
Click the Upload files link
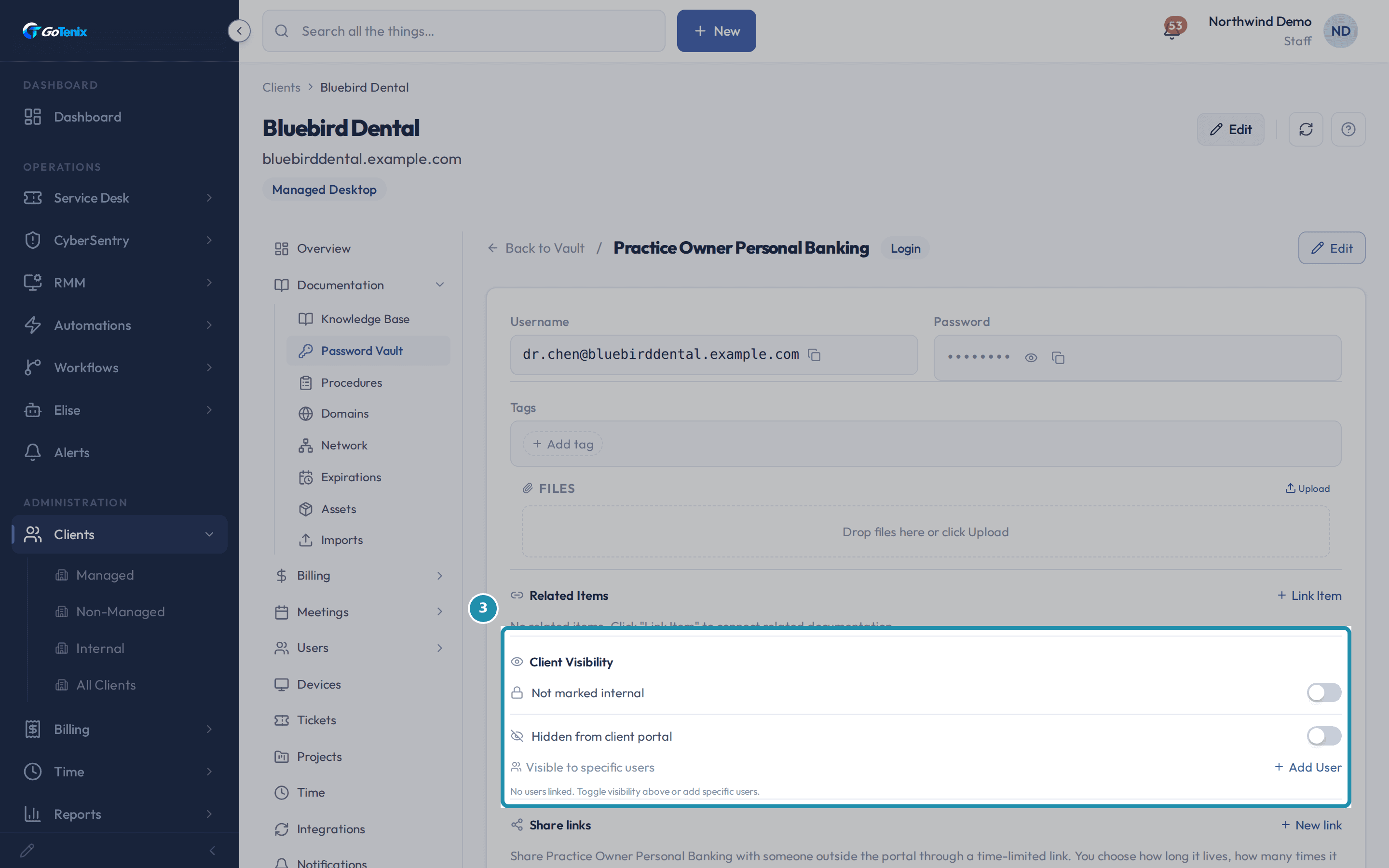[1307, 488]
